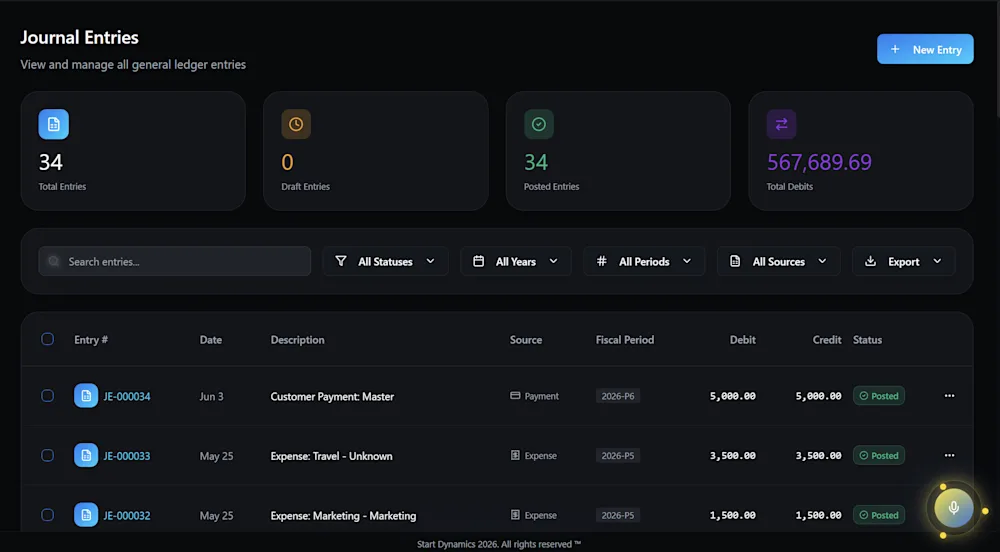Click the search magnifier icon
Viewport: 1000px width, 552px height.
[54, 261]
